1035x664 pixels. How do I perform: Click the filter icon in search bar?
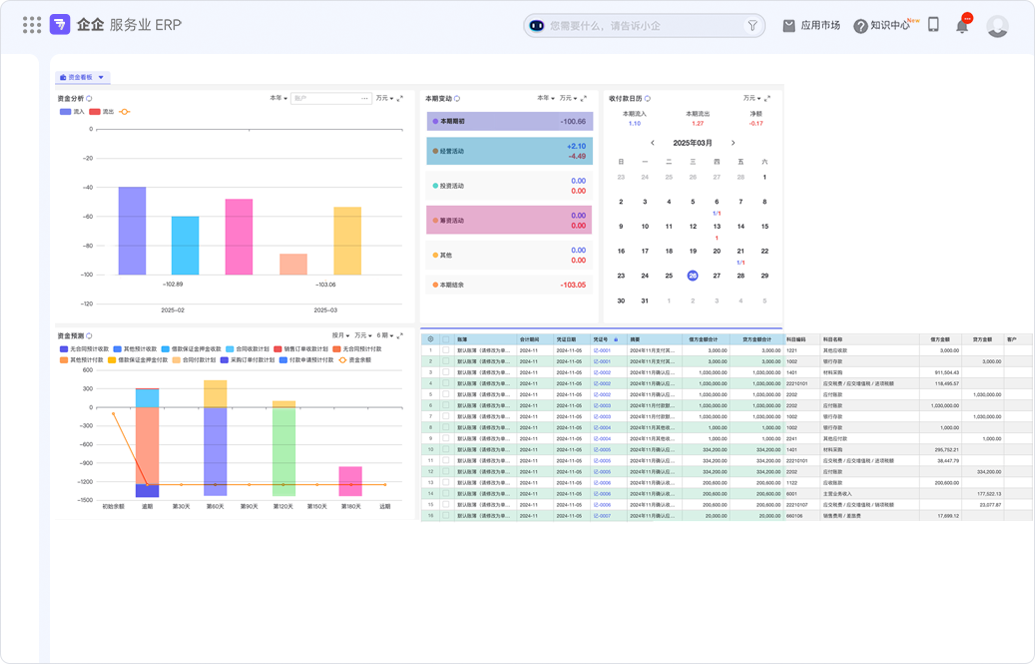pos(753,26)
